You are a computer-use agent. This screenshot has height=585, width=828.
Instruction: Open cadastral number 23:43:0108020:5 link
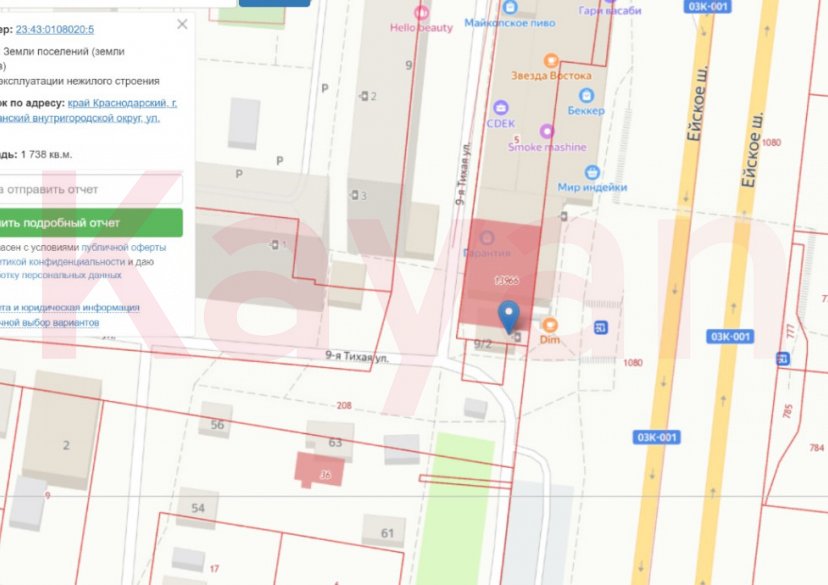(55, 29)
